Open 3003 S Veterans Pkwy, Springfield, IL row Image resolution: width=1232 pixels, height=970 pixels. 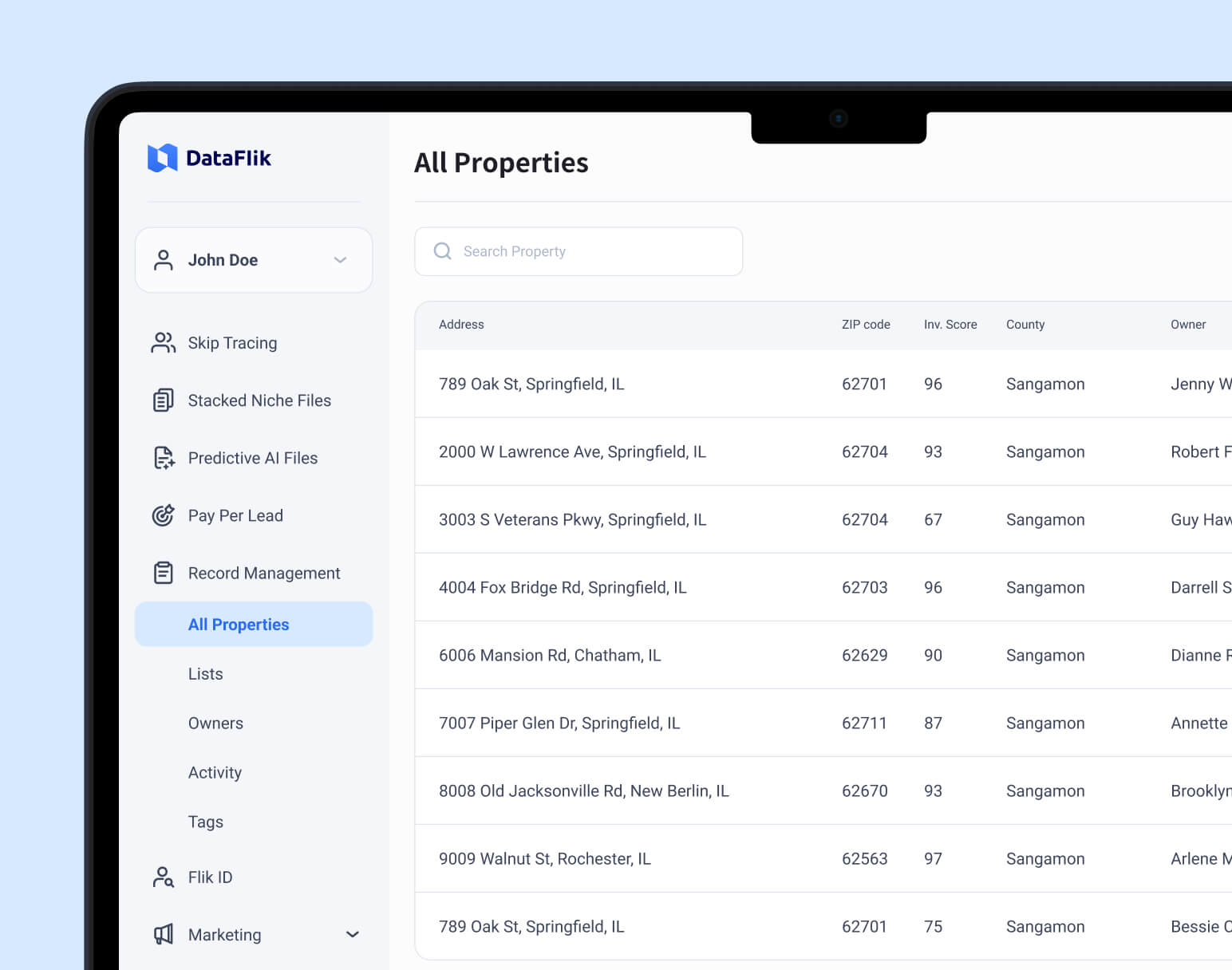click(x=823, y=519)
